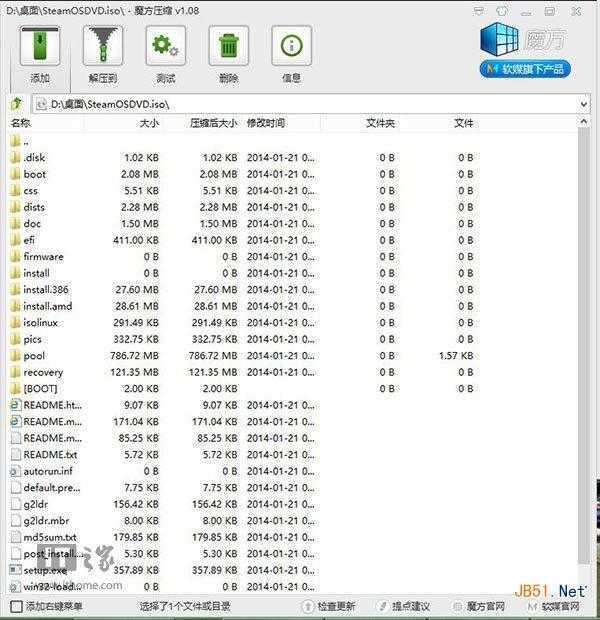Open the Info (信息) icon
This screenshot has width=600, height=620.
point(291,46)
